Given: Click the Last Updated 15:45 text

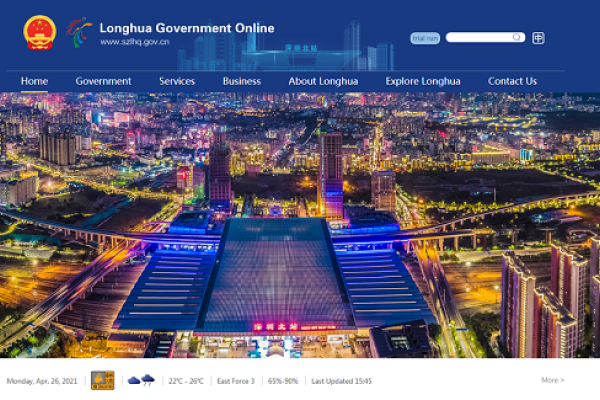Looking at the screenshot, I should [341, 381].
